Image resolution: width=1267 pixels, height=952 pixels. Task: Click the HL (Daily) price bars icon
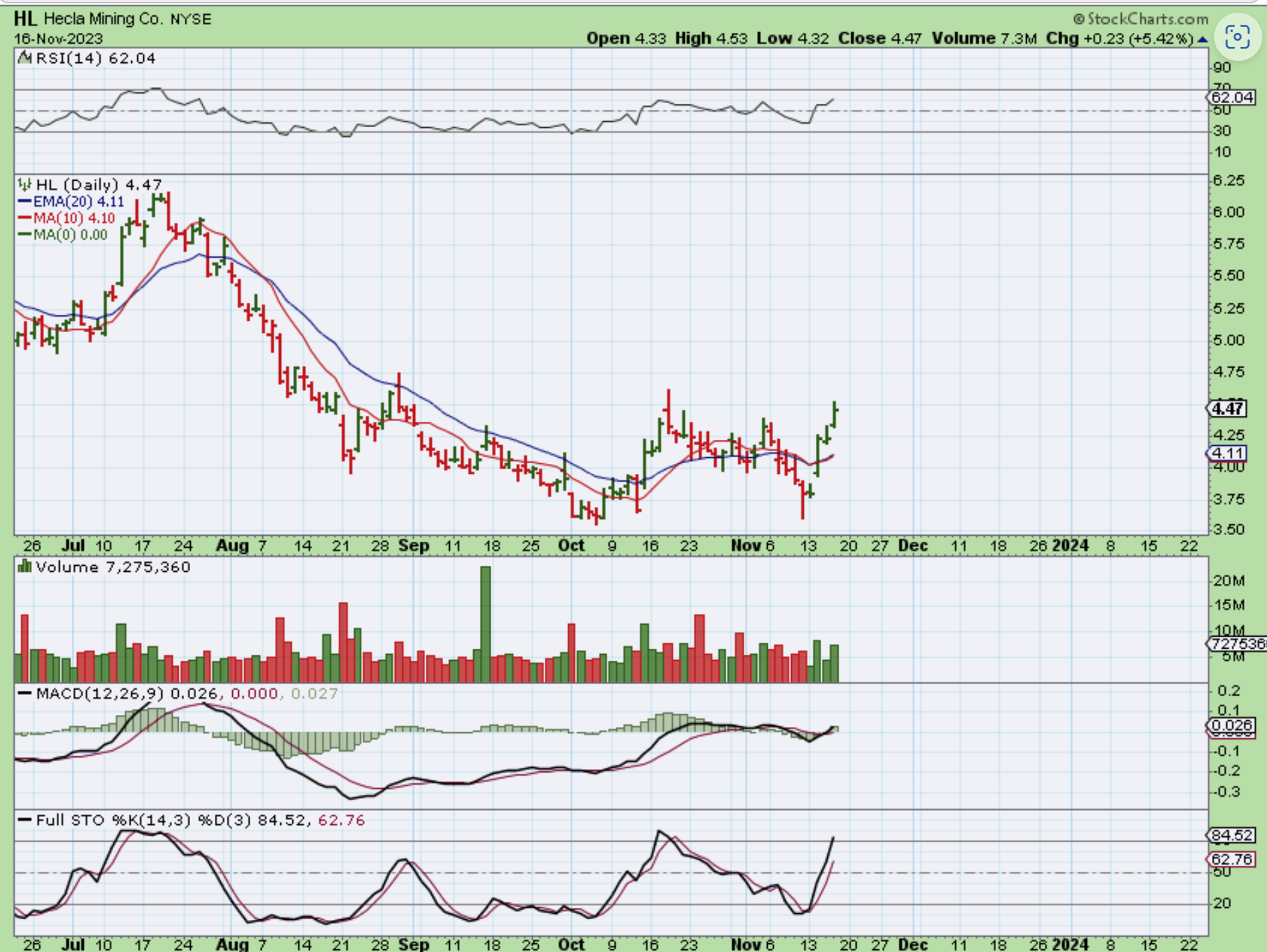(x=25, y=184)
